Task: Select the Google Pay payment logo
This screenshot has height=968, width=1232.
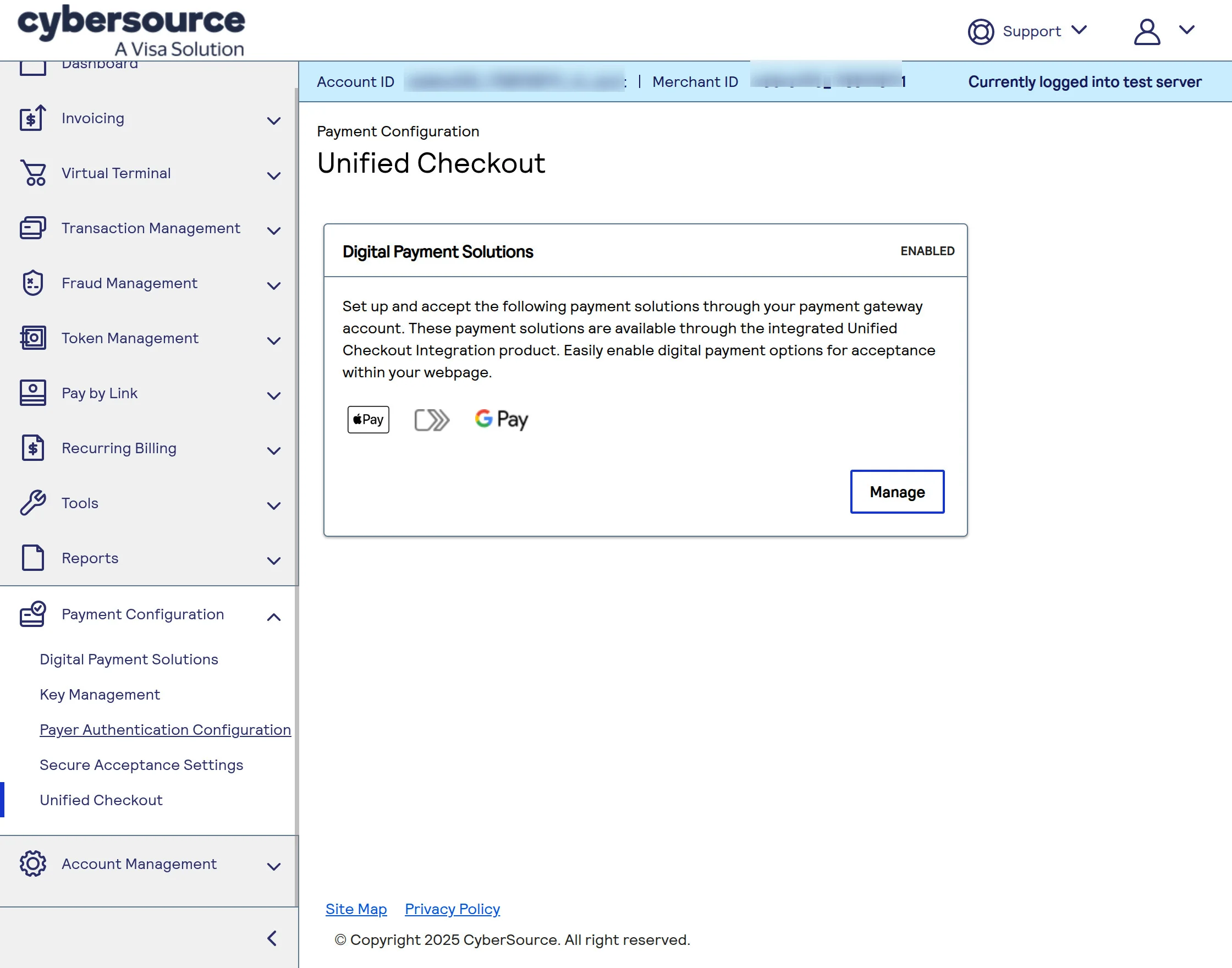Action: [x=501, y=420]
